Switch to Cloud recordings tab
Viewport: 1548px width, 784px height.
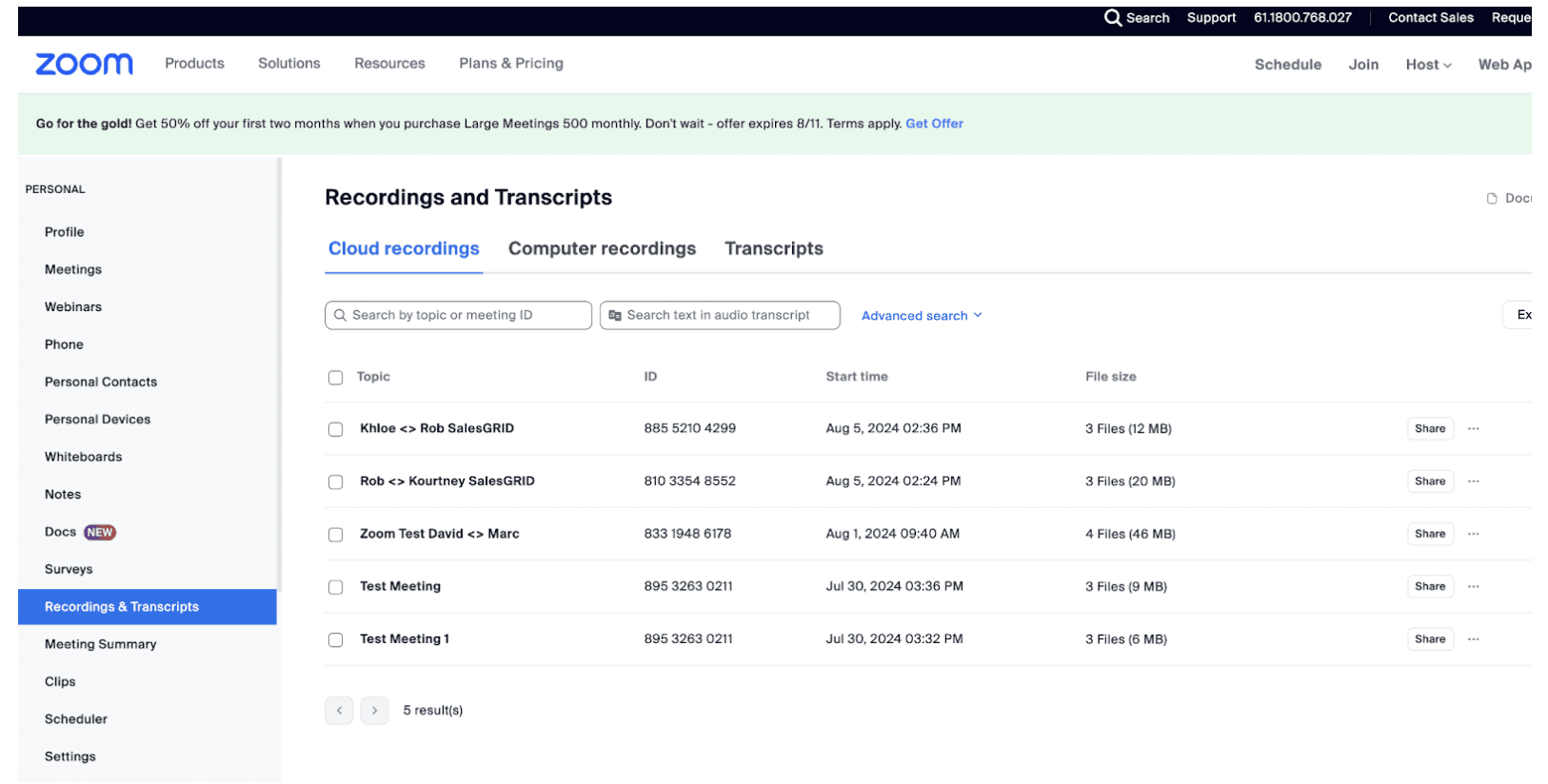(x=404, y=249)
